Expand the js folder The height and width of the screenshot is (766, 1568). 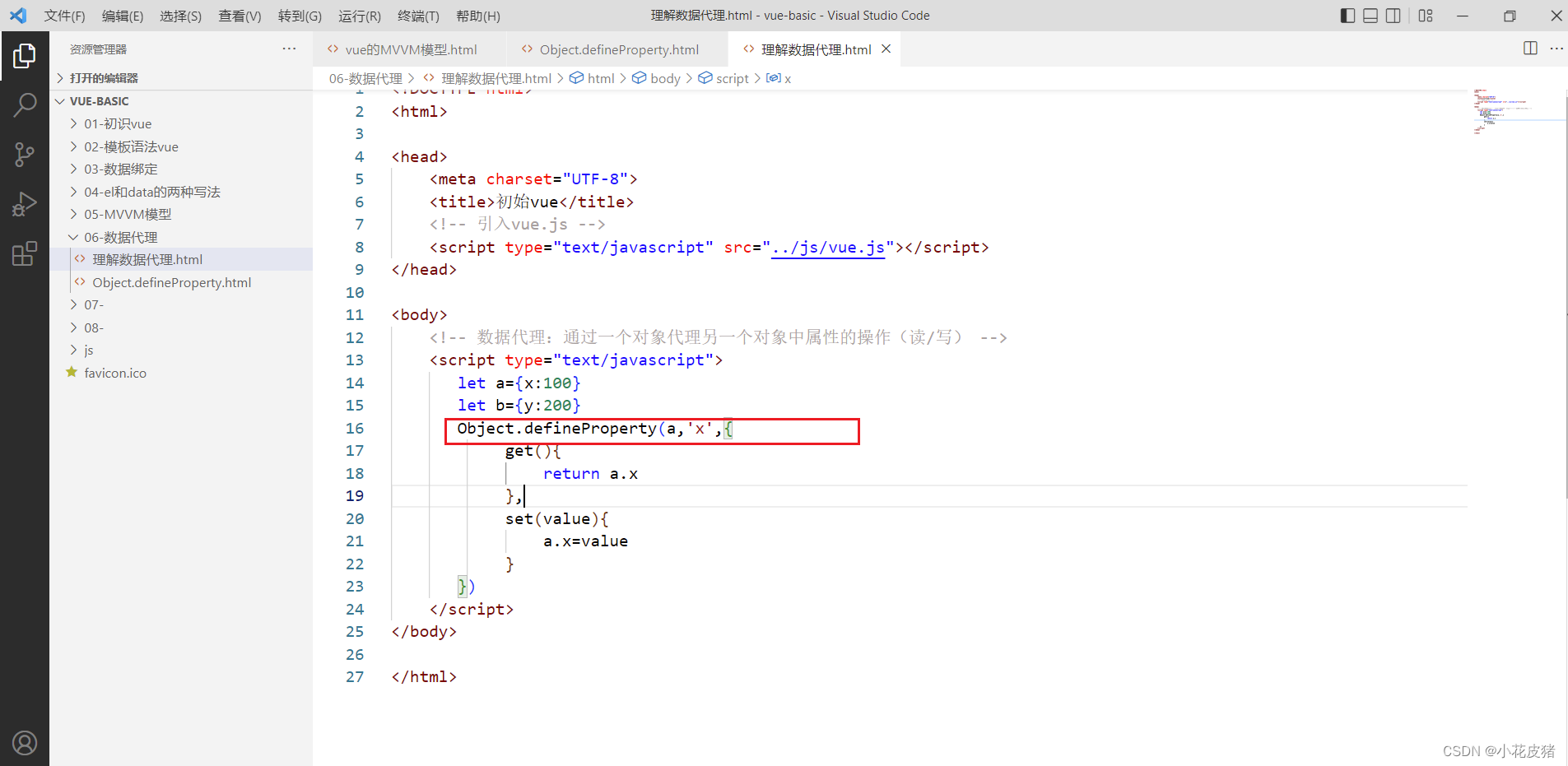click(181, 350)
